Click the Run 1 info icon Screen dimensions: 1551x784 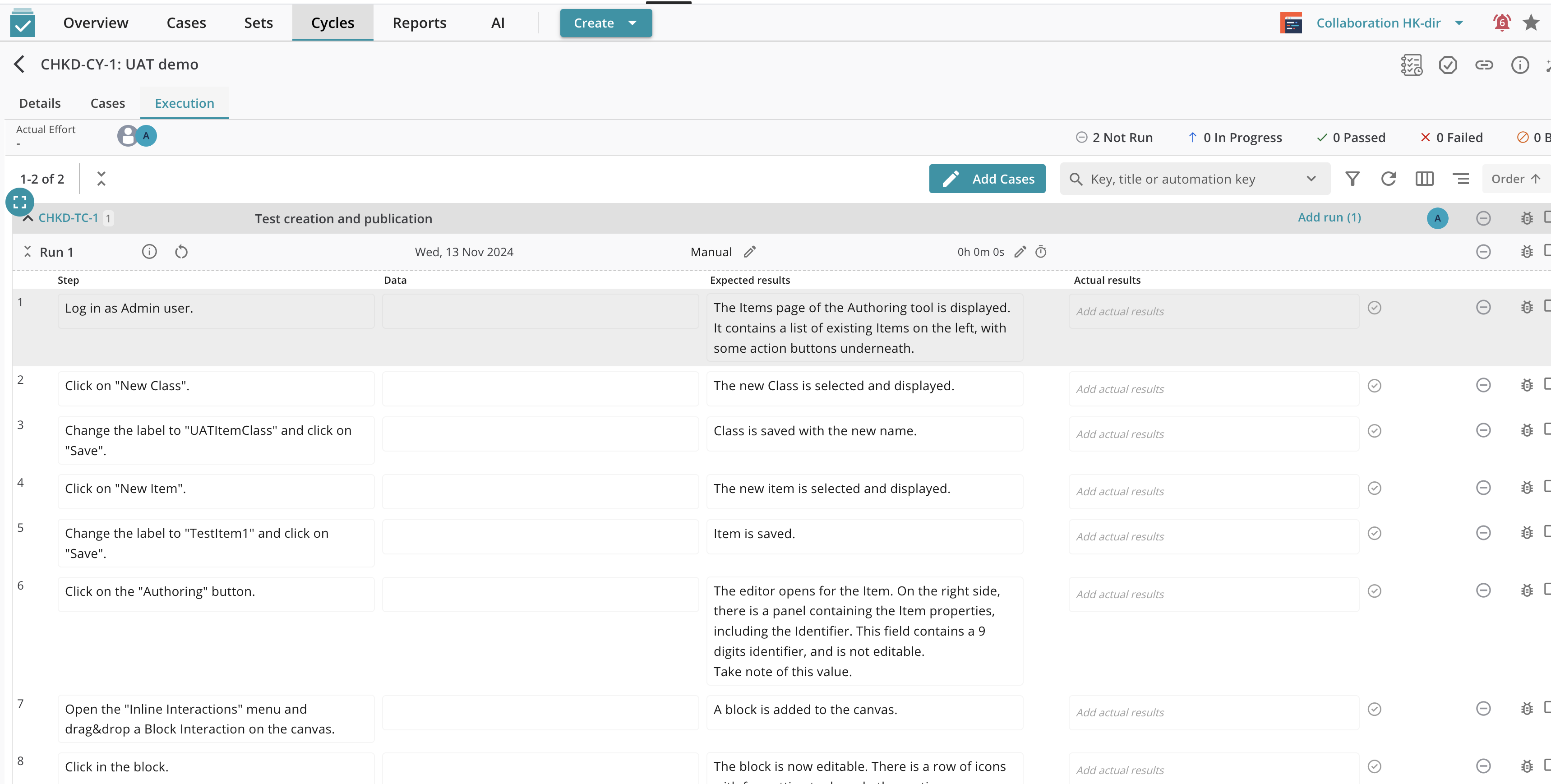[149, 252]
